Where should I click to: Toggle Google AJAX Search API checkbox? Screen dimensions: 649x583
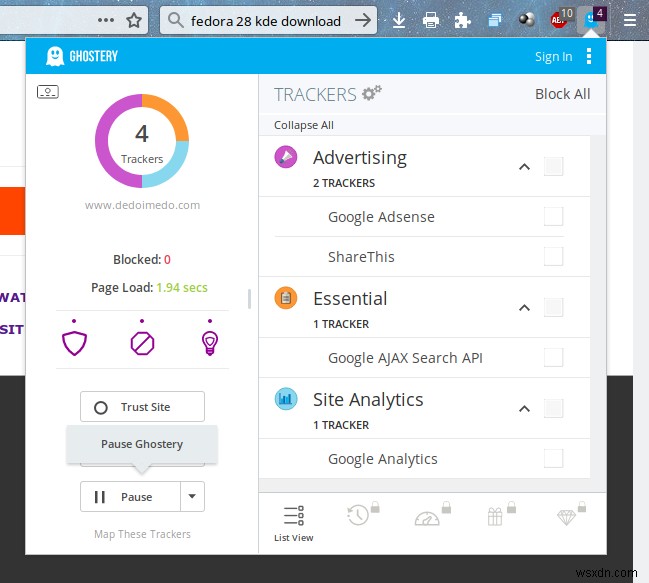(x=553, y=357)
